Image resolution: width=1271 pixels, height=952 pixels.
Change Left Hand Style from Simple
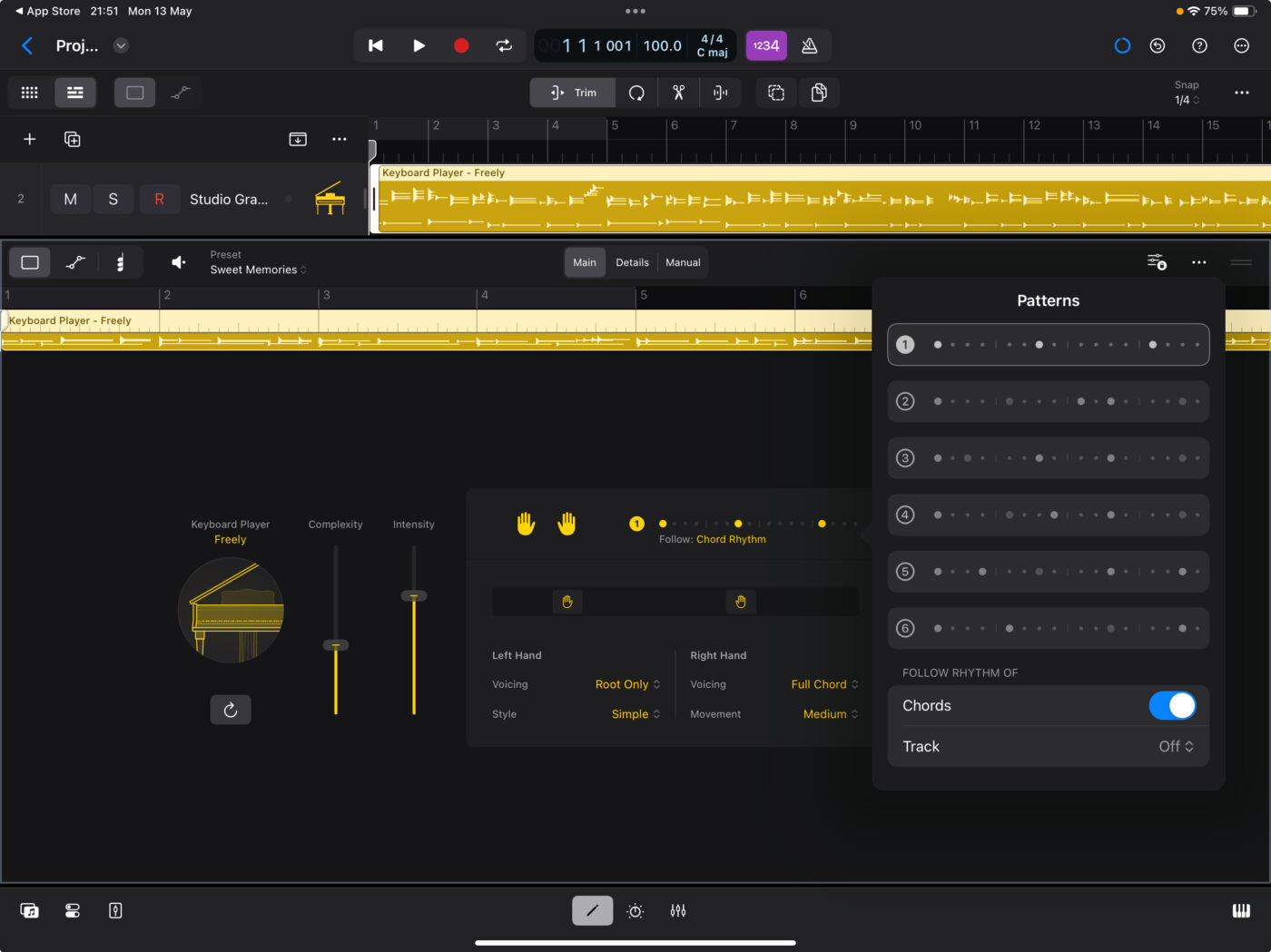click(635, 714)
